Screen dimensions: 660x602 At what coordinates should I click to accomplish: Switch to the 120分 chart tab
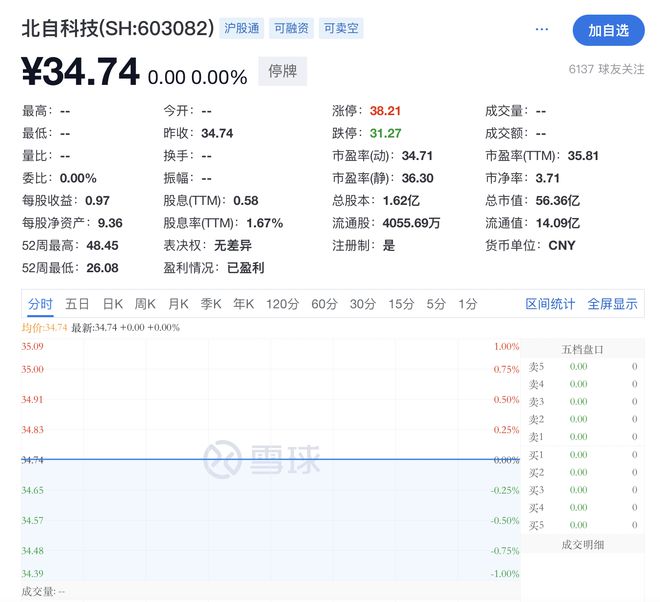pyautogui.click(x=282, y=304)
